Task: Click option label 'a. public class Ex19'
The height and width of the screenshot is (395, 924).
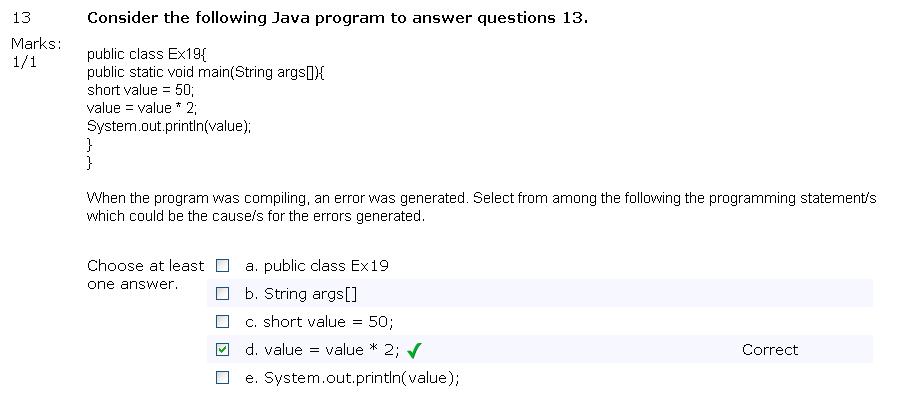Action: 317,266
